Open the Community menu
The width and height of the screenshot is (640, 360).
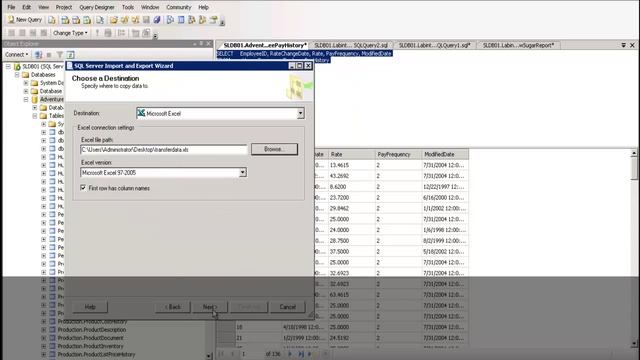click(178, 7)
